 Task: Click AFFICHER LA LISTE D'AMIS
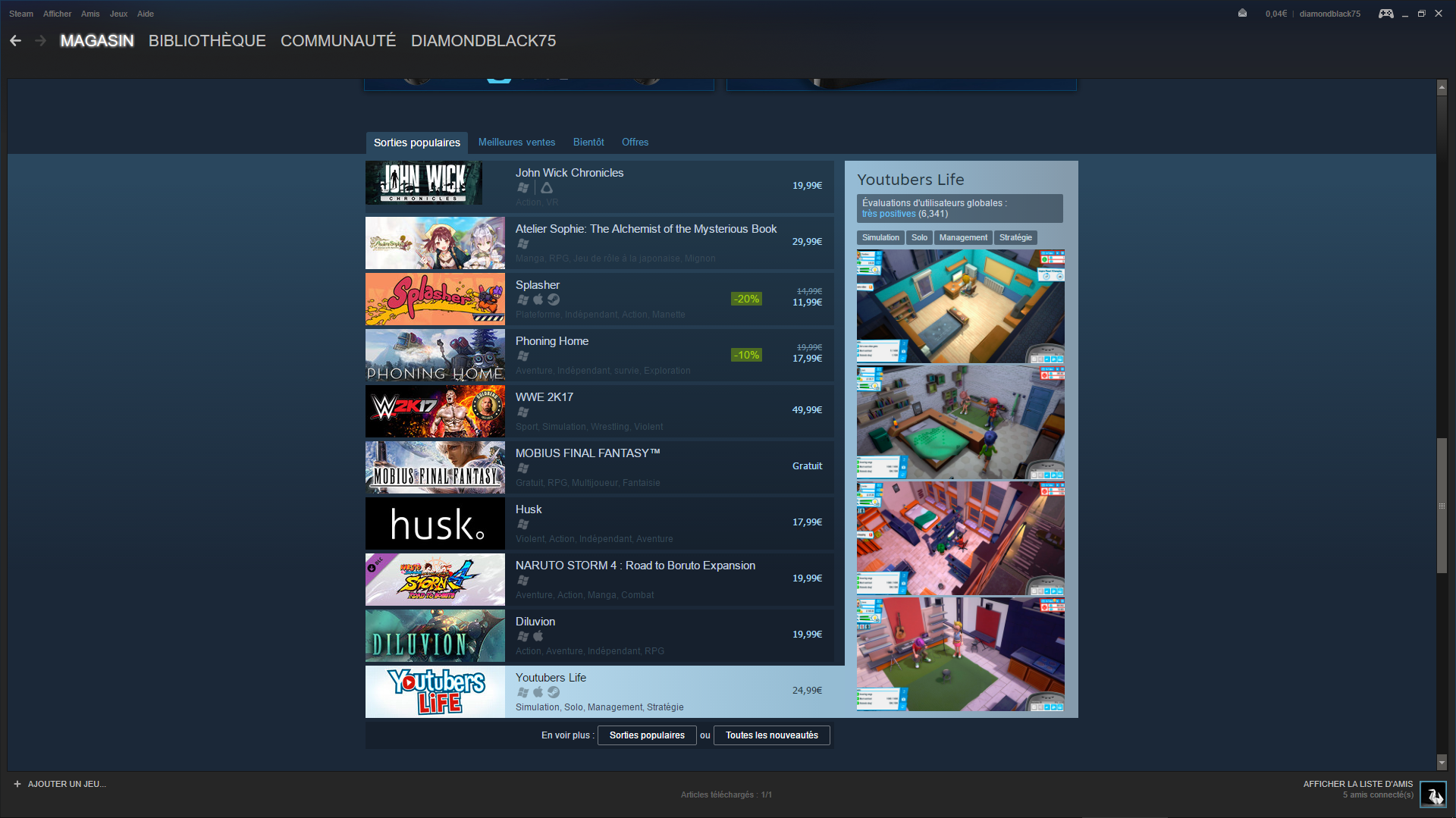coord(1358,784)
